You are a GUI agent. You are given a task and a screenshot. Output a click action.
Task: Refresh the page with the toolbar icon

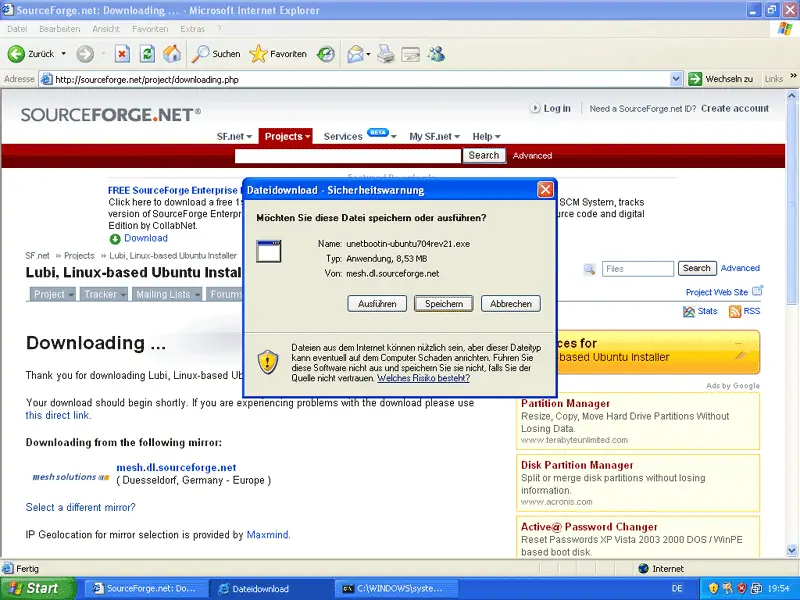(147, 54)
